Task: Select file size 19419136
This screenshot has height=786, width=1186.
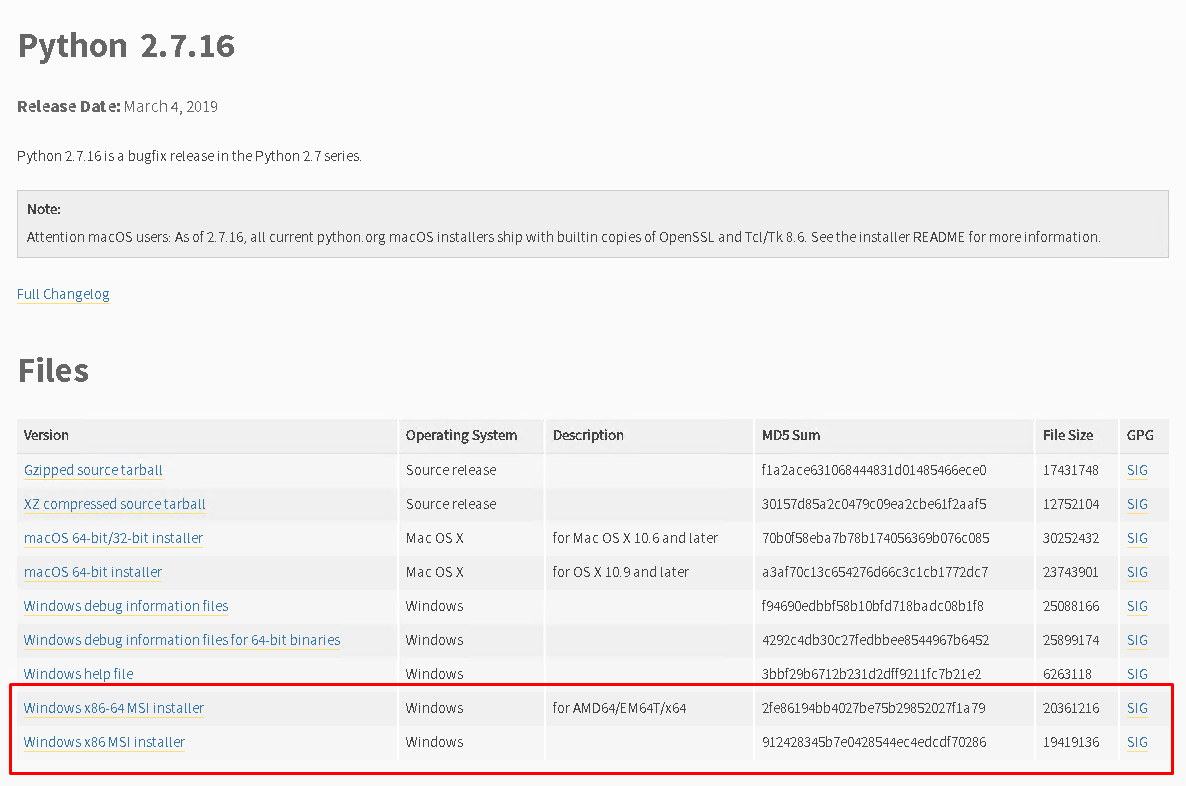Action: 1070,742
